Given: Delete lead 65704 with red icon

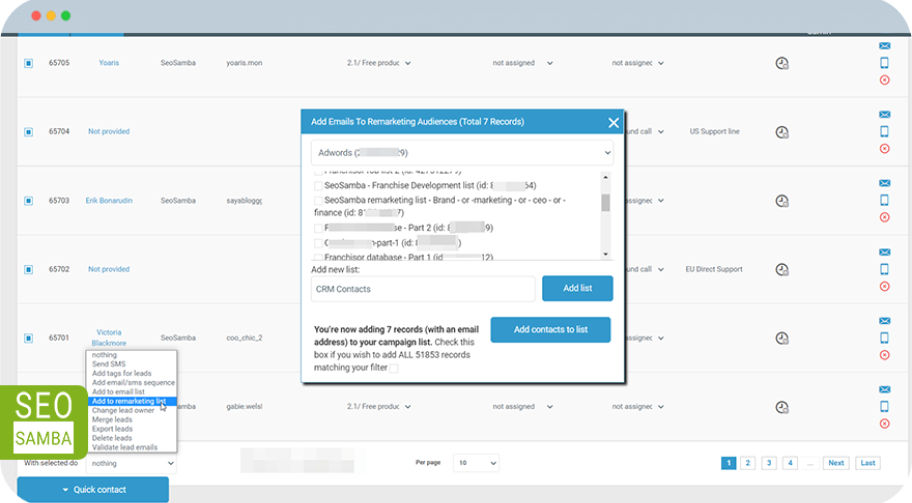Looking at the screenshot, I should tap(884, 148).
